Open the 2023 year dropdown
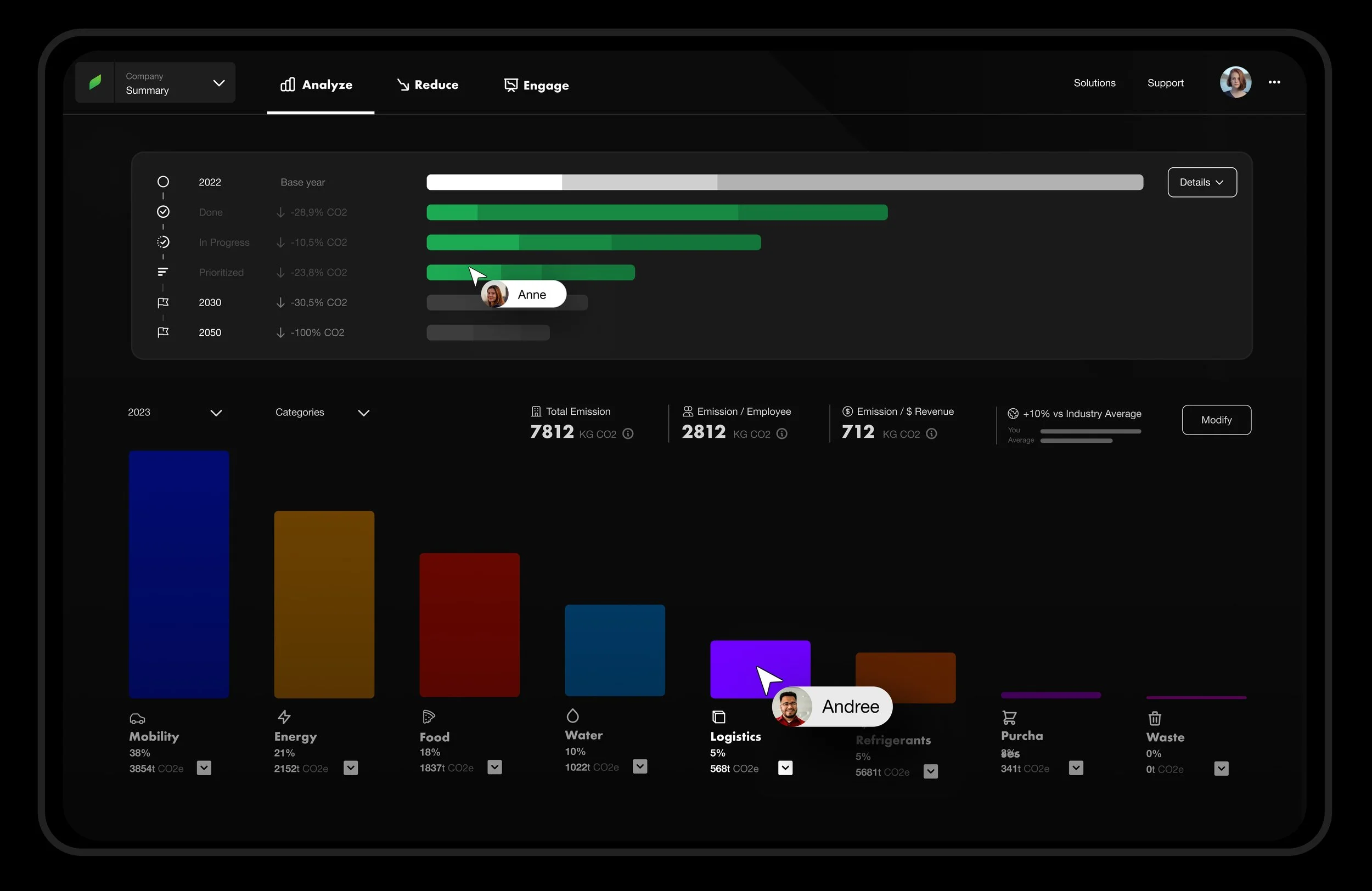Screen dimensions: 1372x891 click(x=175, y=413)
